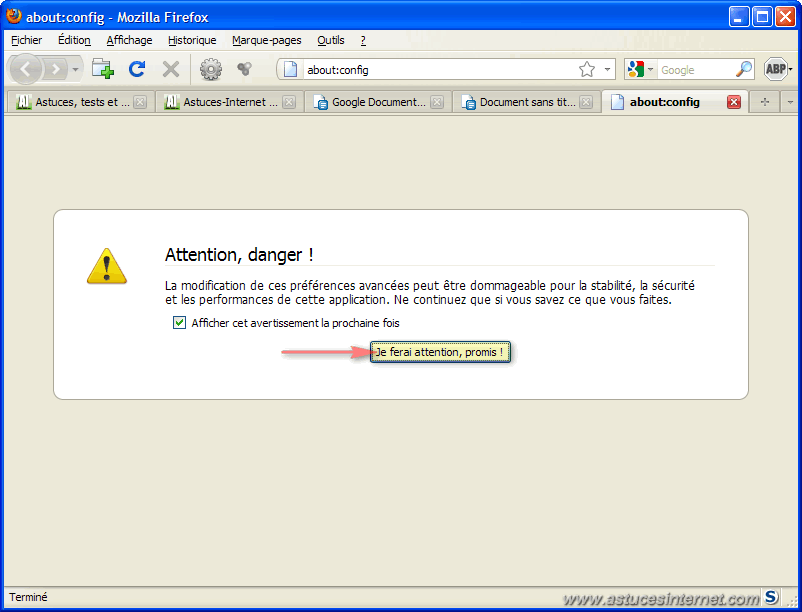The image size is (802, 612).
Task: Open the Fichier menu
Action: [x=27, y=40]
